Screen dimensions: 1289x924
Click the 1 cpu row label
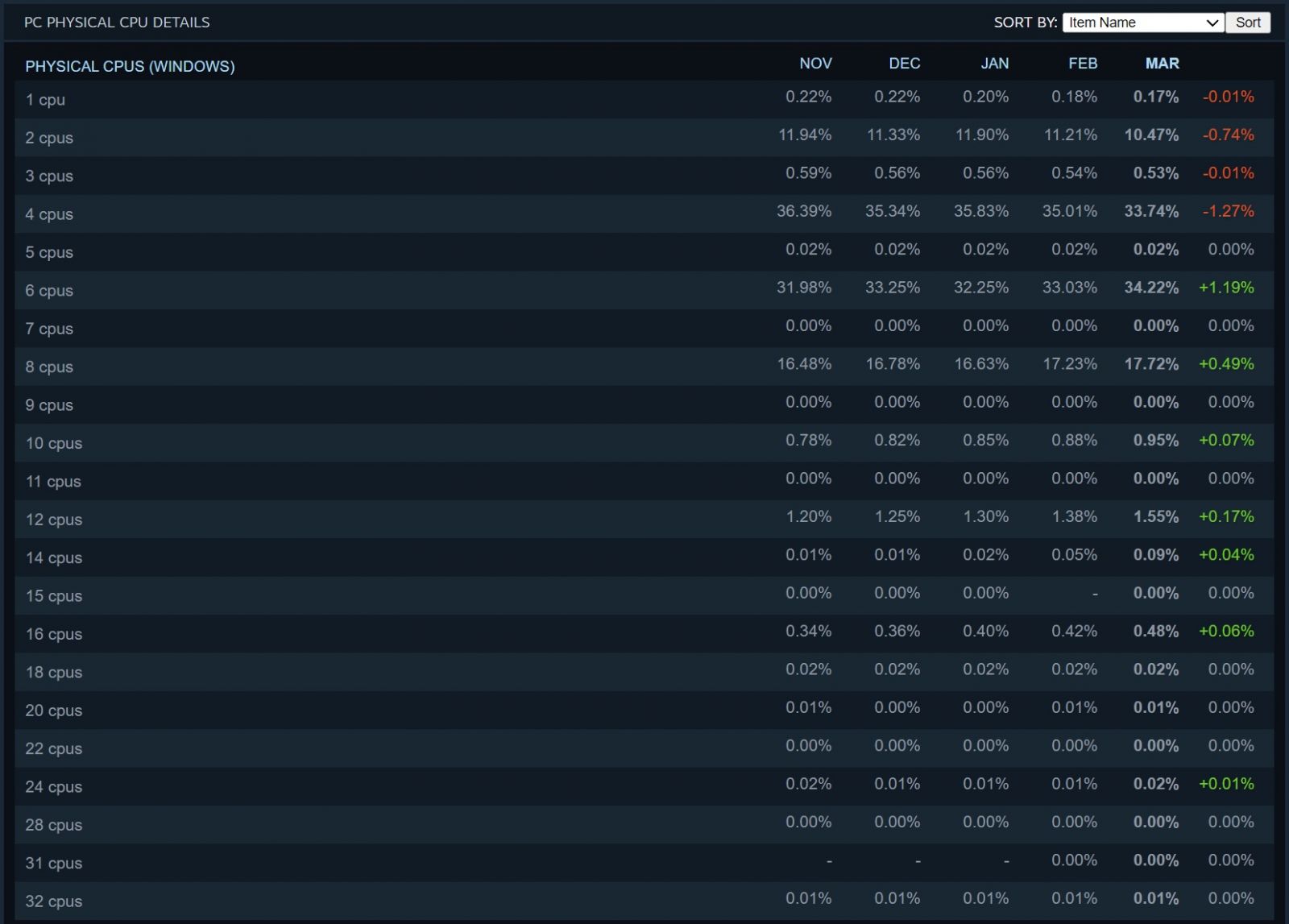pyautogui.click(x=45, y=100)
